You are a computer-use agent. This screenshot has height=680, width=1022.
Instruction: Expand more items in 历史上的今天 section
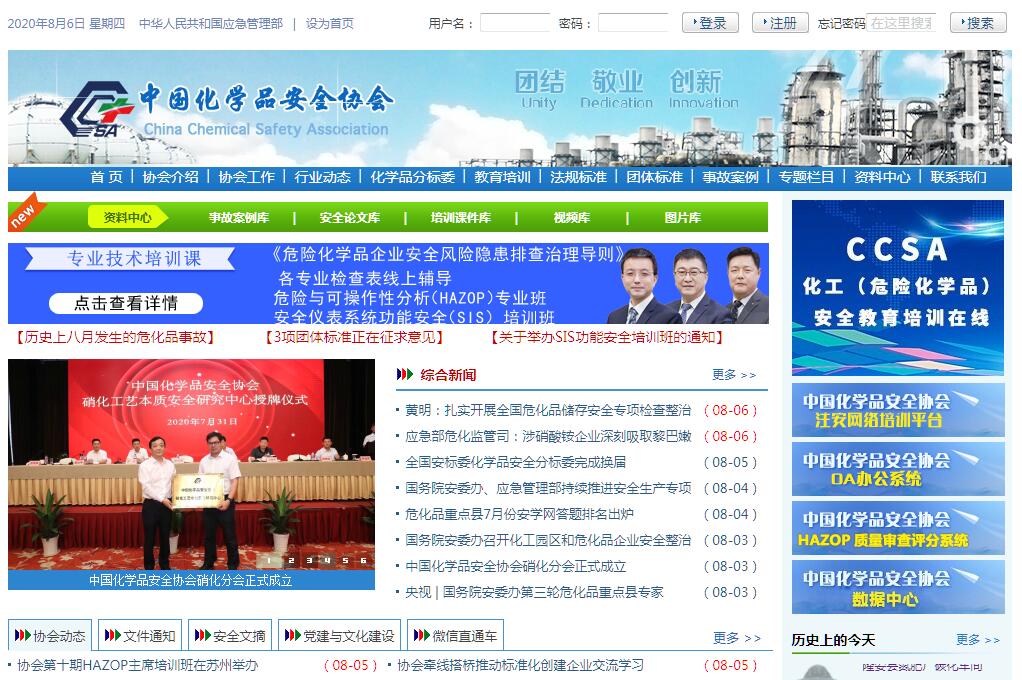point(977,640)
